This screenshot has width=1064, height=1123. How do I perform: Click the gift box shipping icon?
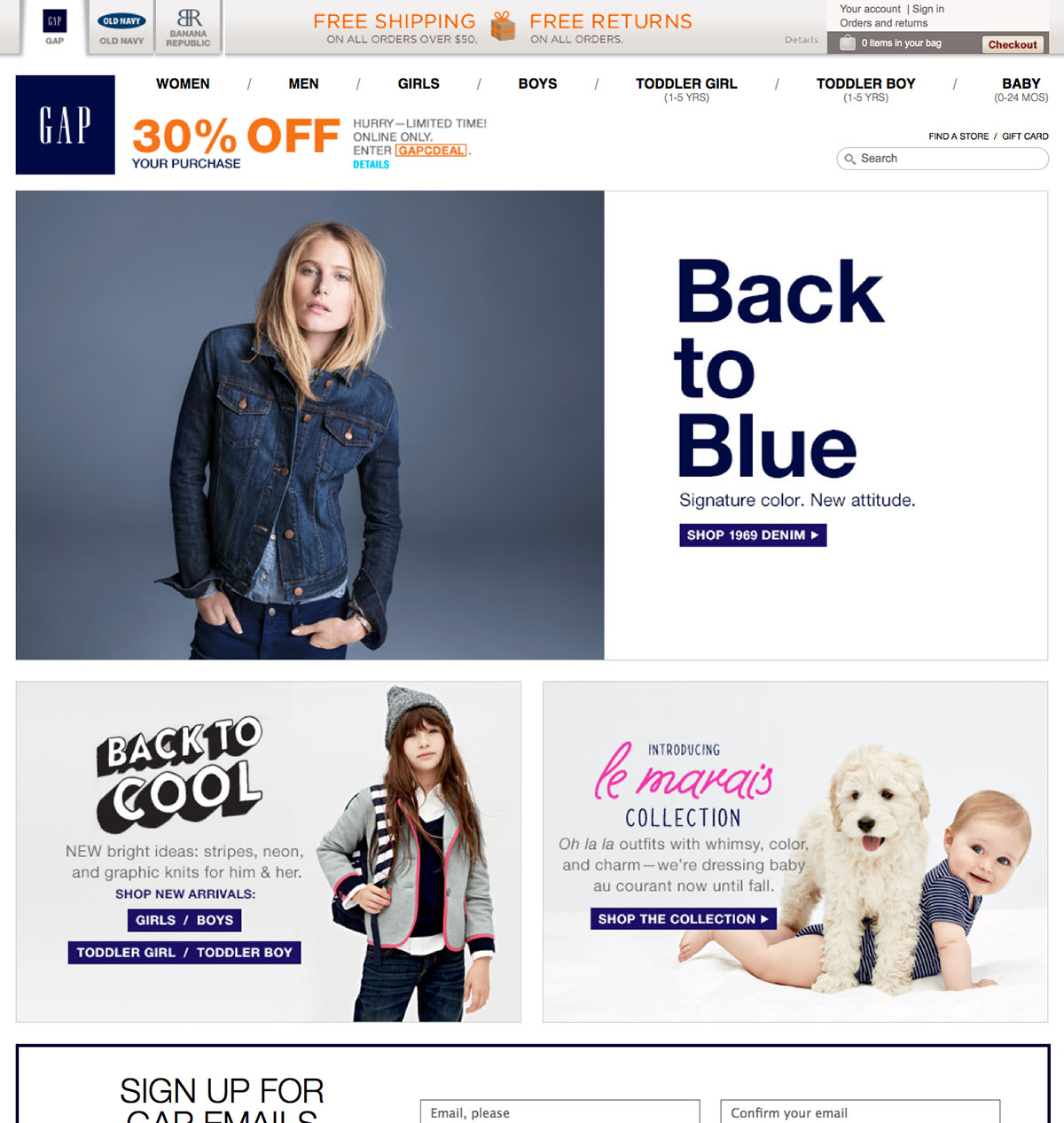(x=503, y=27)
